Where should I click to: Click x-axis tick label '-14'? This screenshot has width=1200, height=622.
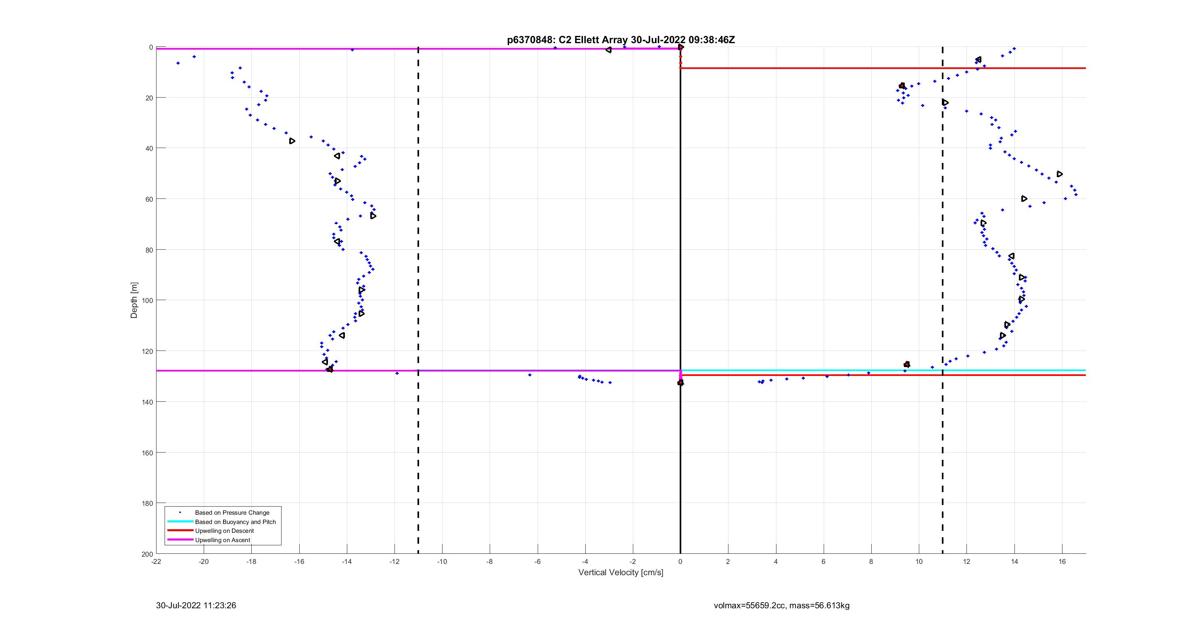[347, 562]
